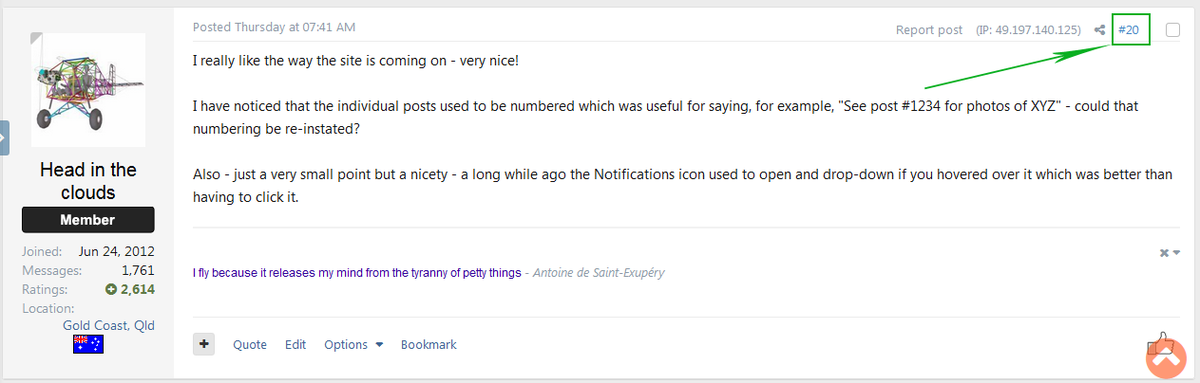The height and width of the screenshot is (383, 1200).
Task: Click the Australian flag icon
Action: click(88, 344)
